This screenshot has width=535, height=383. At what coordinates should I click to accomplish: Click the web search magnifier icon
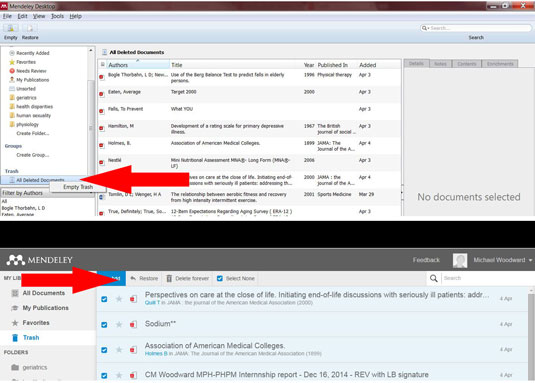point(434,278)
